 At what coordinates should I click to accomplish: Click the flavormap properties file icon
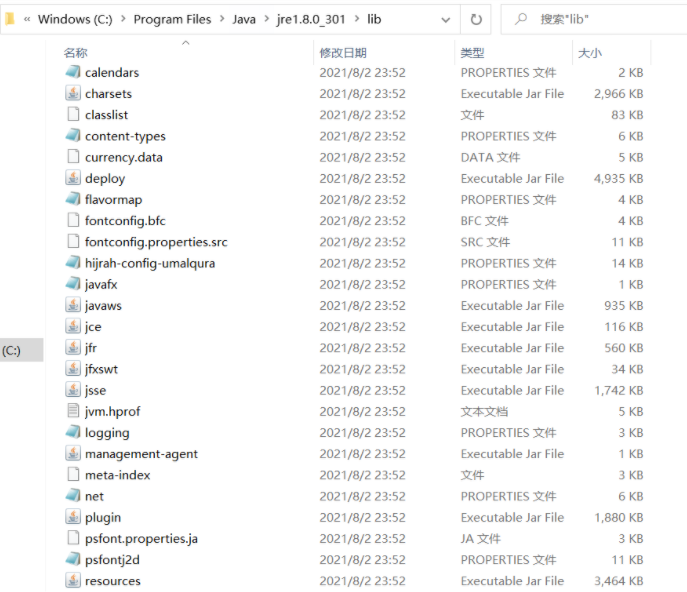coord(73,199)
